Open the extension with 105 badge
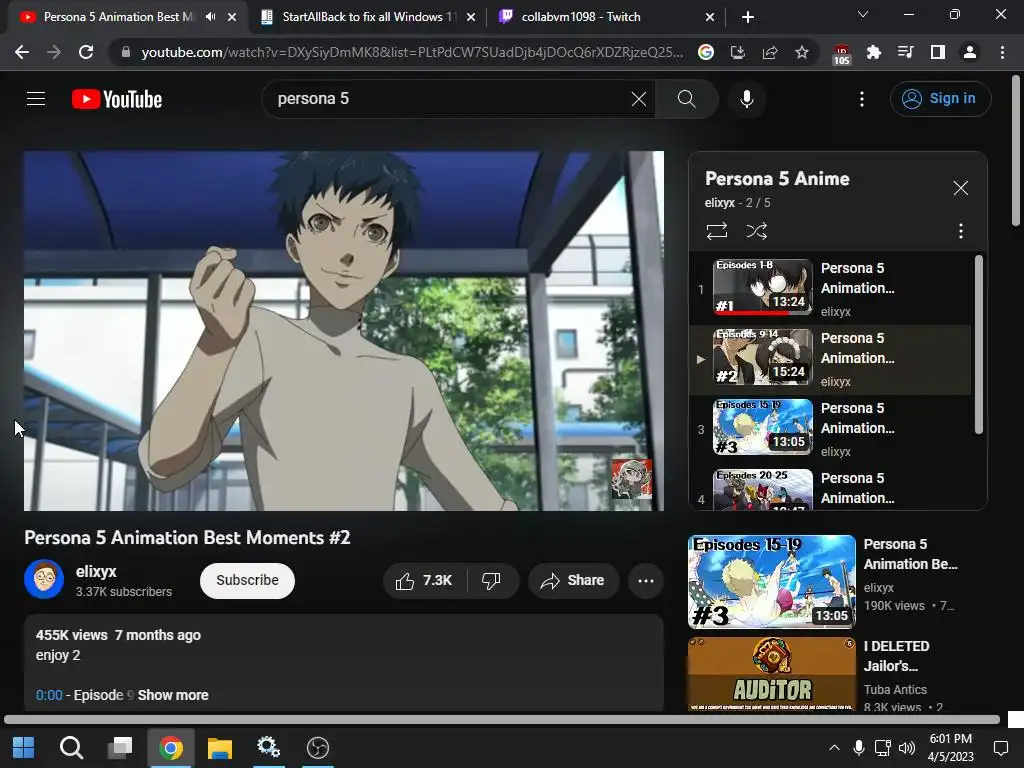Viewport: 1024px width, 768px height. pyautogui.click(x=842, y=54)
